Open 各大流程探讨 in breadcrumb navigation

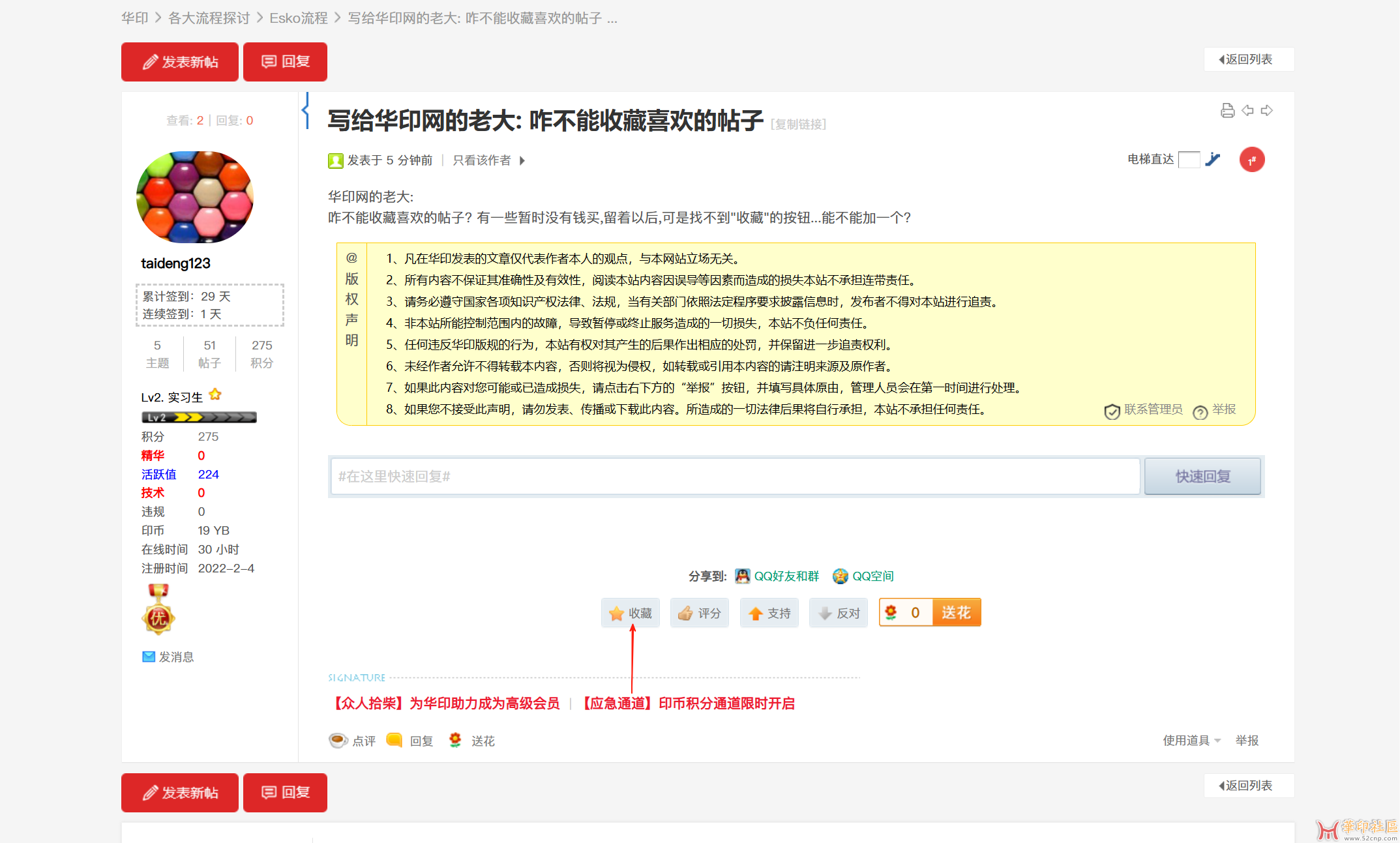pyautogui.click(x=209, y=18)
